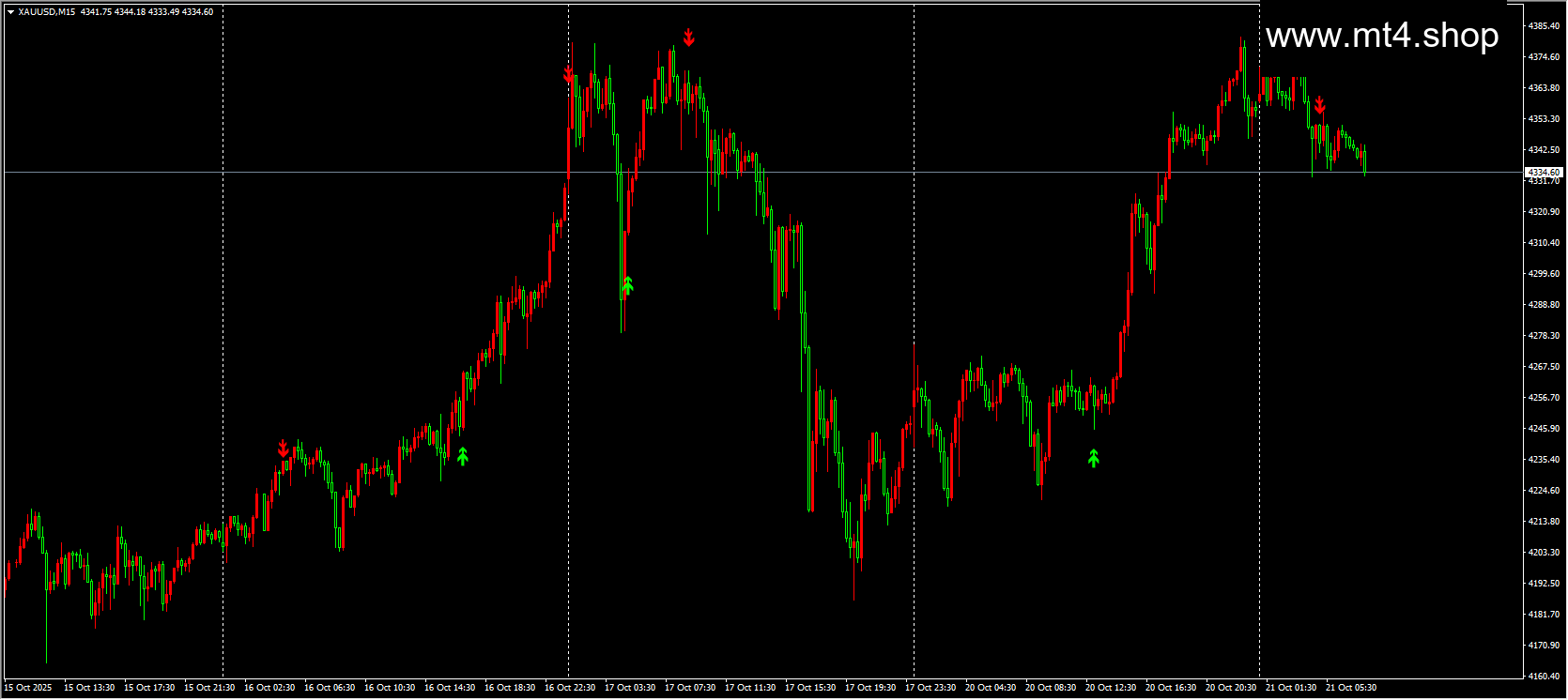Click price level 4363.80 on the price axis

1545,88
